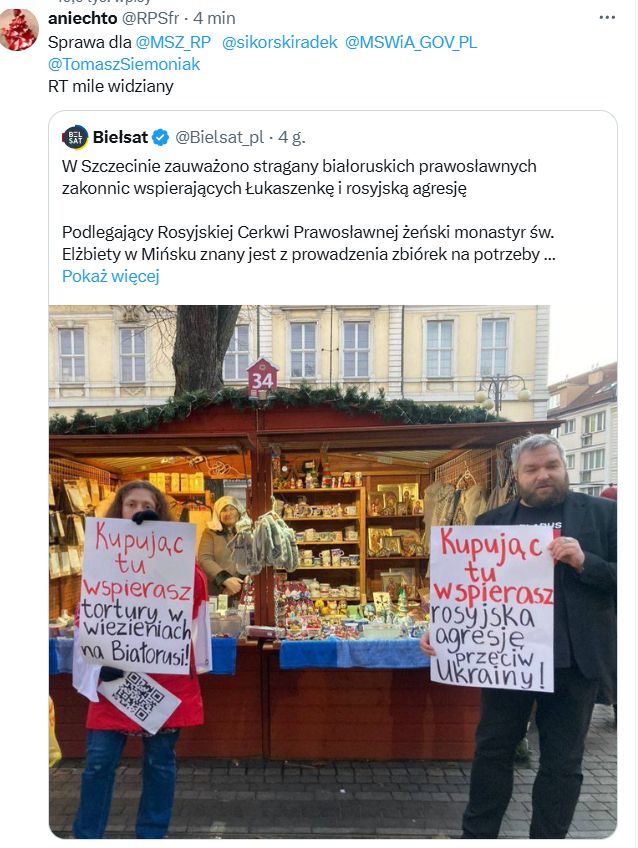Click the Bielsat account name
Screen dimensions: 638x848
pyautogui.click(x=120, y=137)
